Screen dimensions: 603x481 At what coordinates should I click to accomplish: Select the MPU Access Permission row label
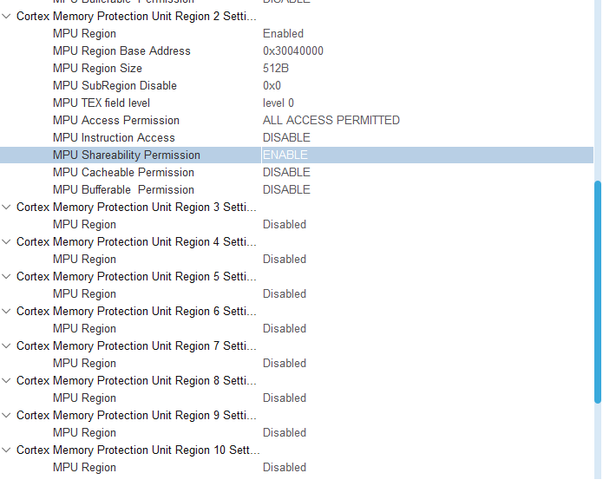pyautogui.click(x=116, y=120)
